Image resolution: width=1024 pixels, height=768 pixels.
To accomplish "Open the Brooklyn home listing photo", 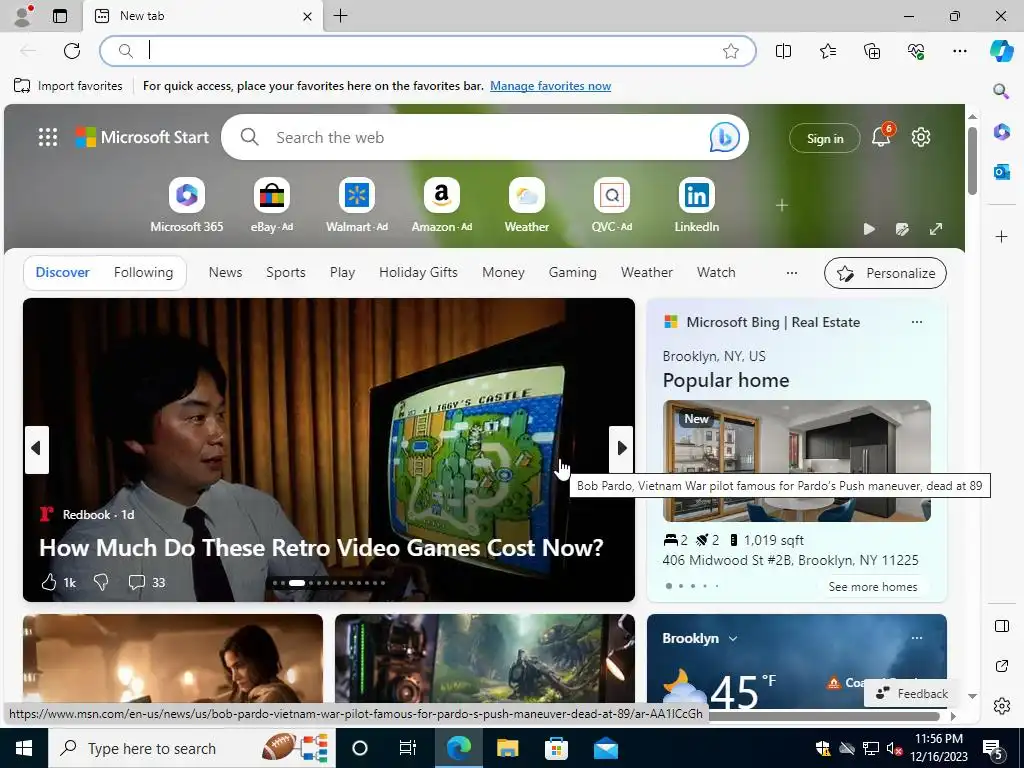I will 797,460.
